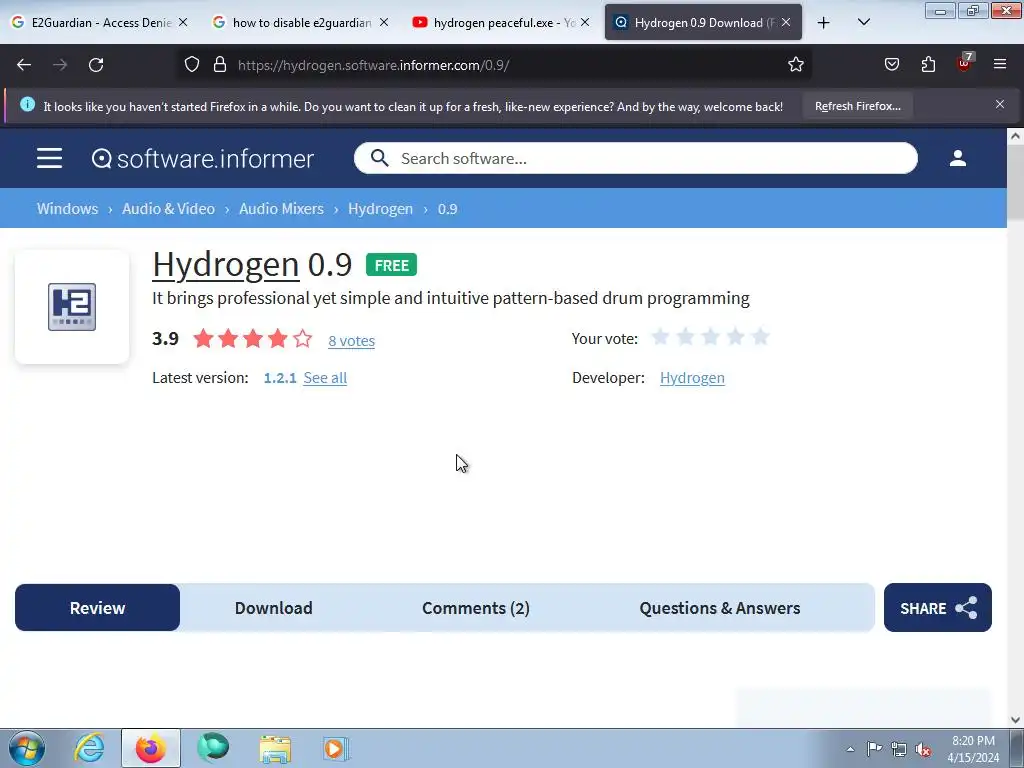Open the Hydrogen developer link

[692, 378]
